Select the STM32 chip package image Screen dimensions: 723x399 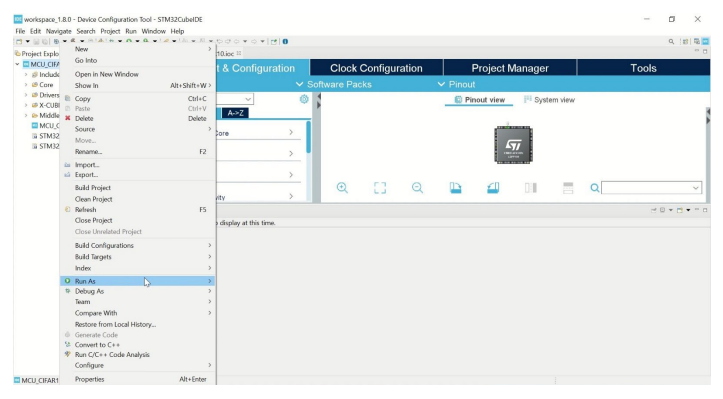513,144
